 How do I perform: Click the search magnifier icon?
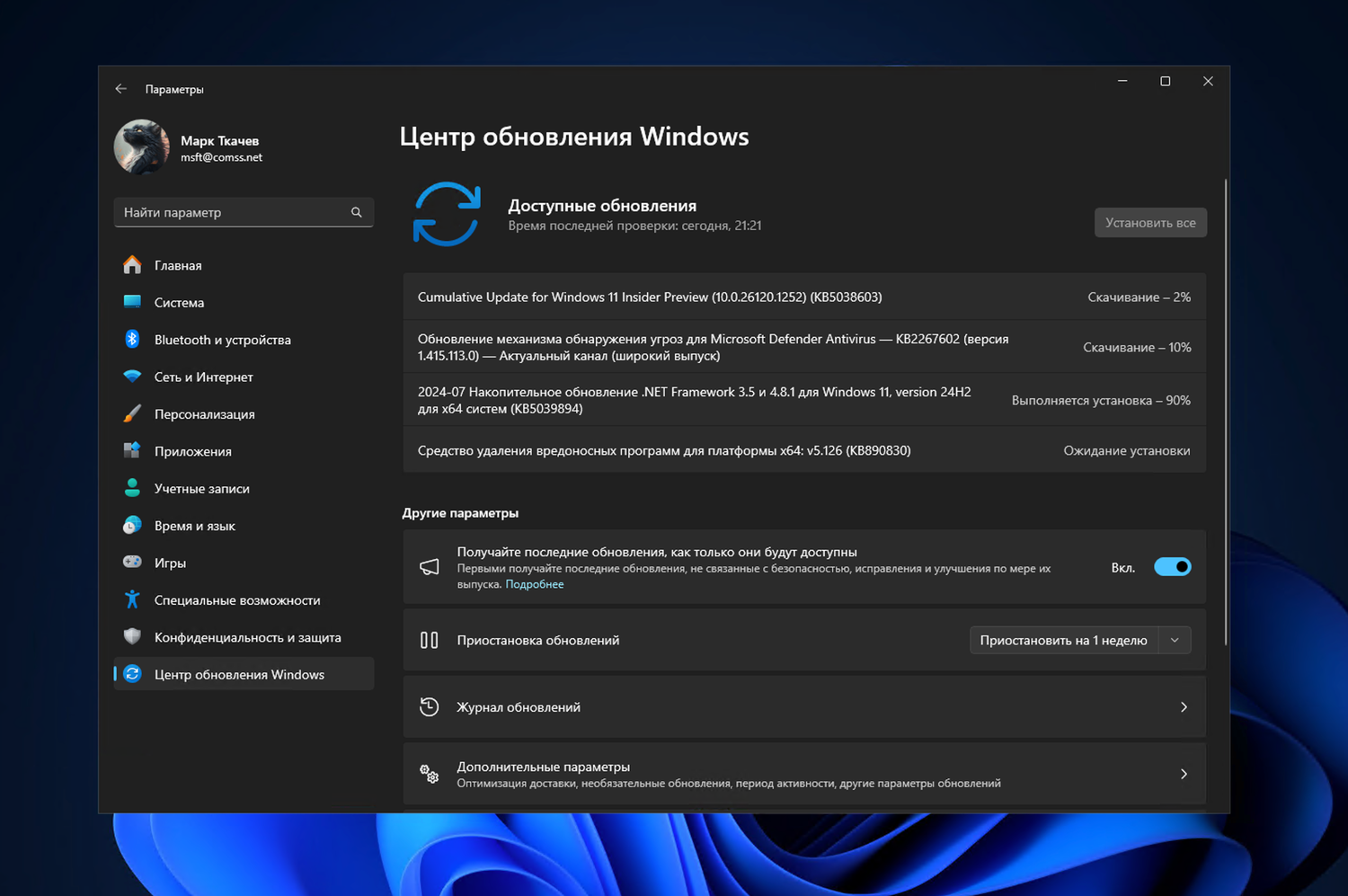coord(357,212)
